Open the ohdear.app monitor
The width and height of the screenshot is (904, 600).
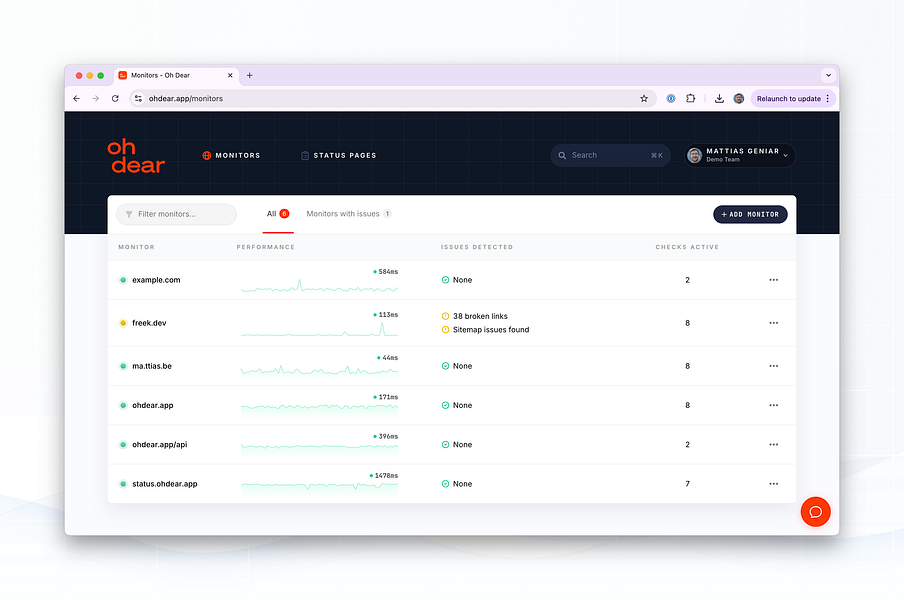point(153,405)
